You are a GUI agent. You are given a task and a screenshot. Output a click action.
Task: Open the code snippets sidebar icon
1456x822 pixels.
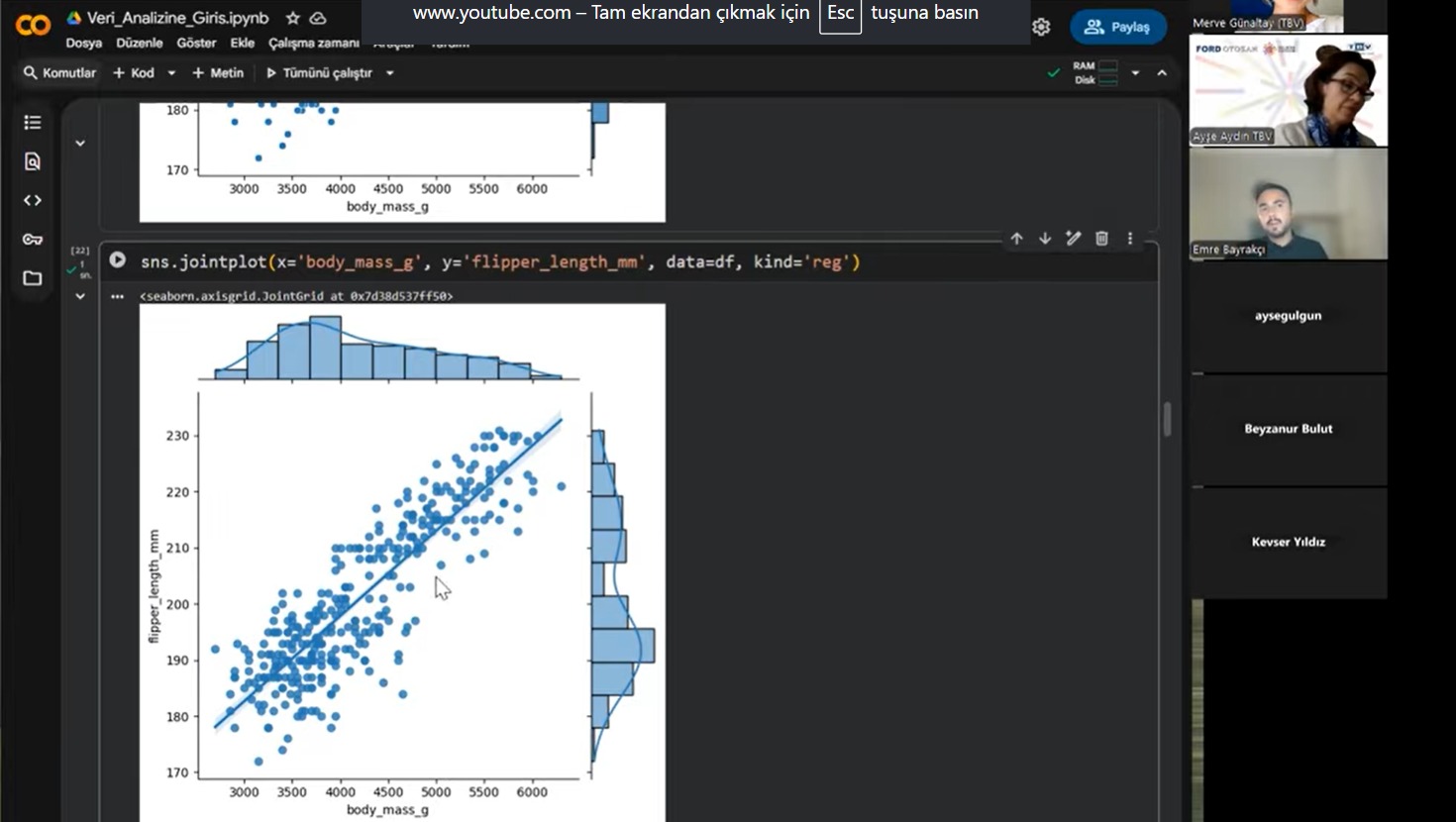point(33,200)
